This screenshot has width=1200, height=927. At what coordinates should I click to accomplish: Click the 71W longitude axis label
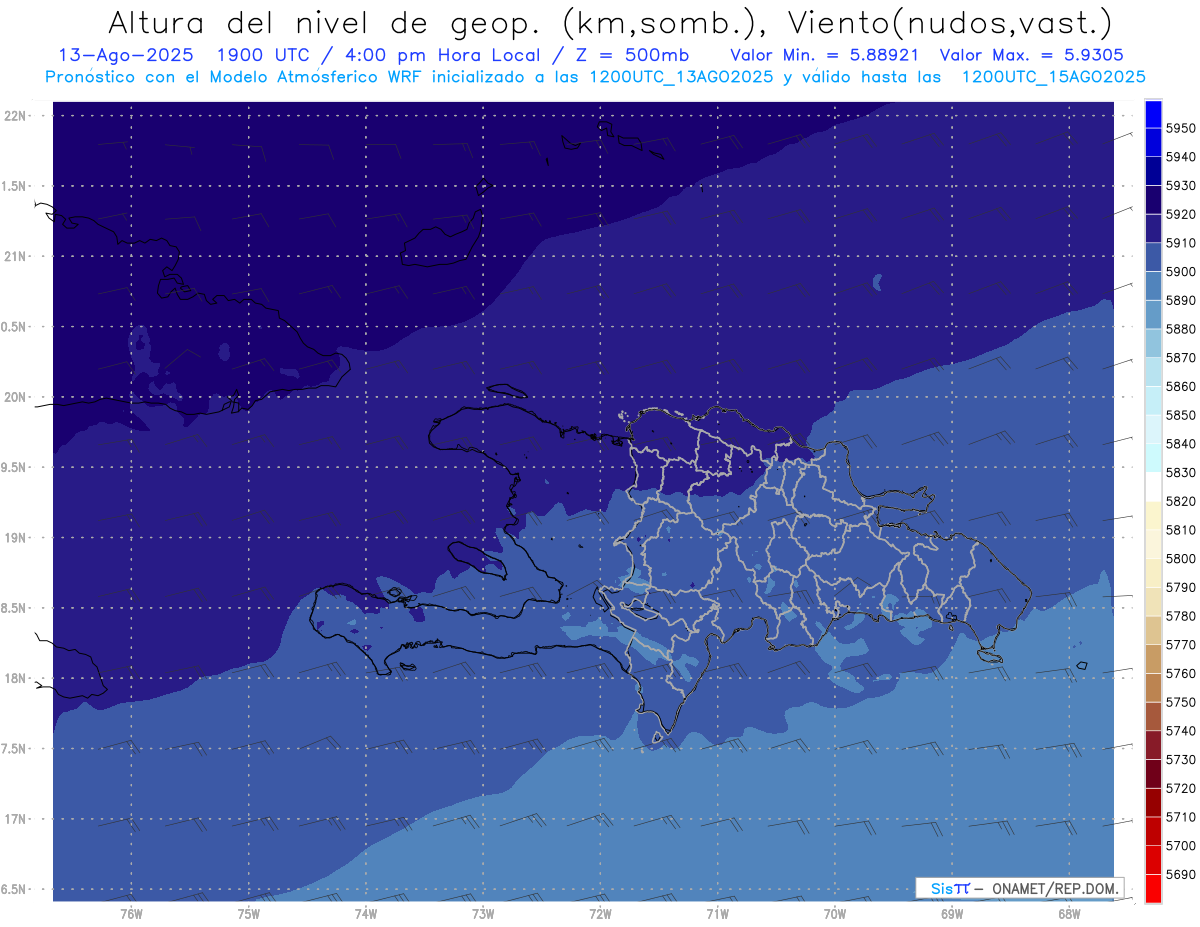tap(717, 913)
